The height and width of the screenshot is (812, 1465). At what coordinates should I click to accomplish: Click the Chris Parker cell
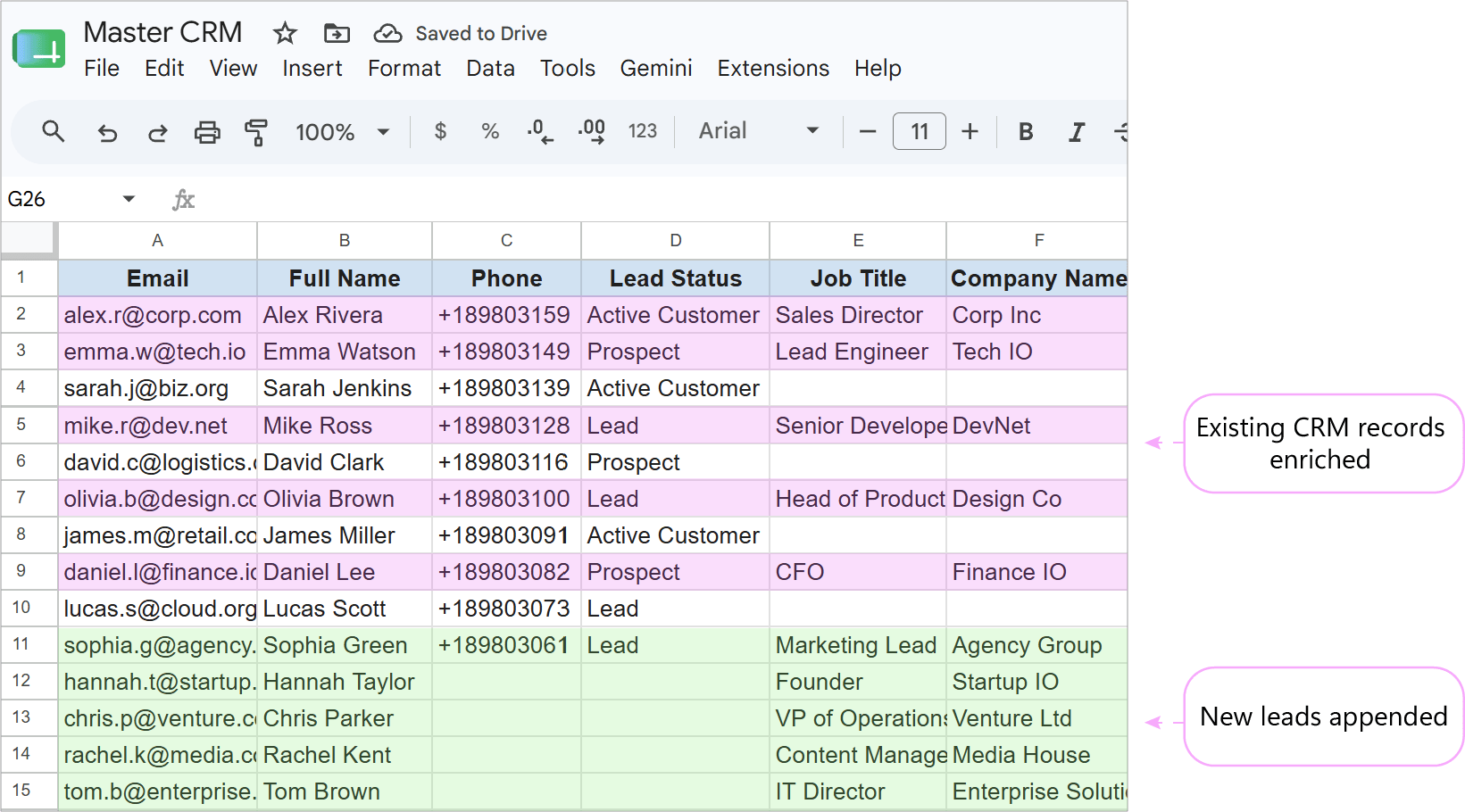click(345, 718)
